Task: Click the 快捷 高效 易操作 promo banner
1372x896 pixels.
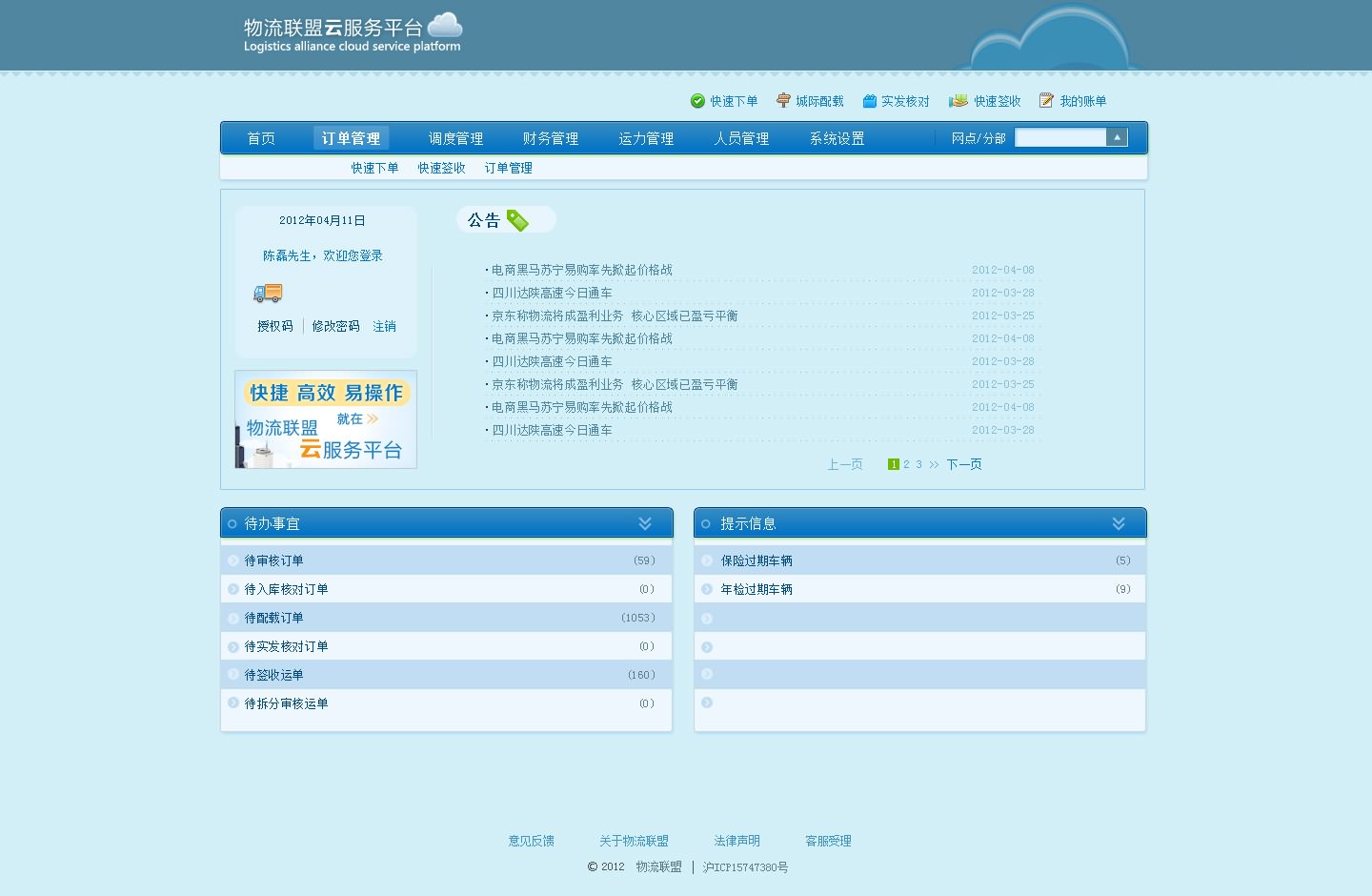Action: point(326,419)
